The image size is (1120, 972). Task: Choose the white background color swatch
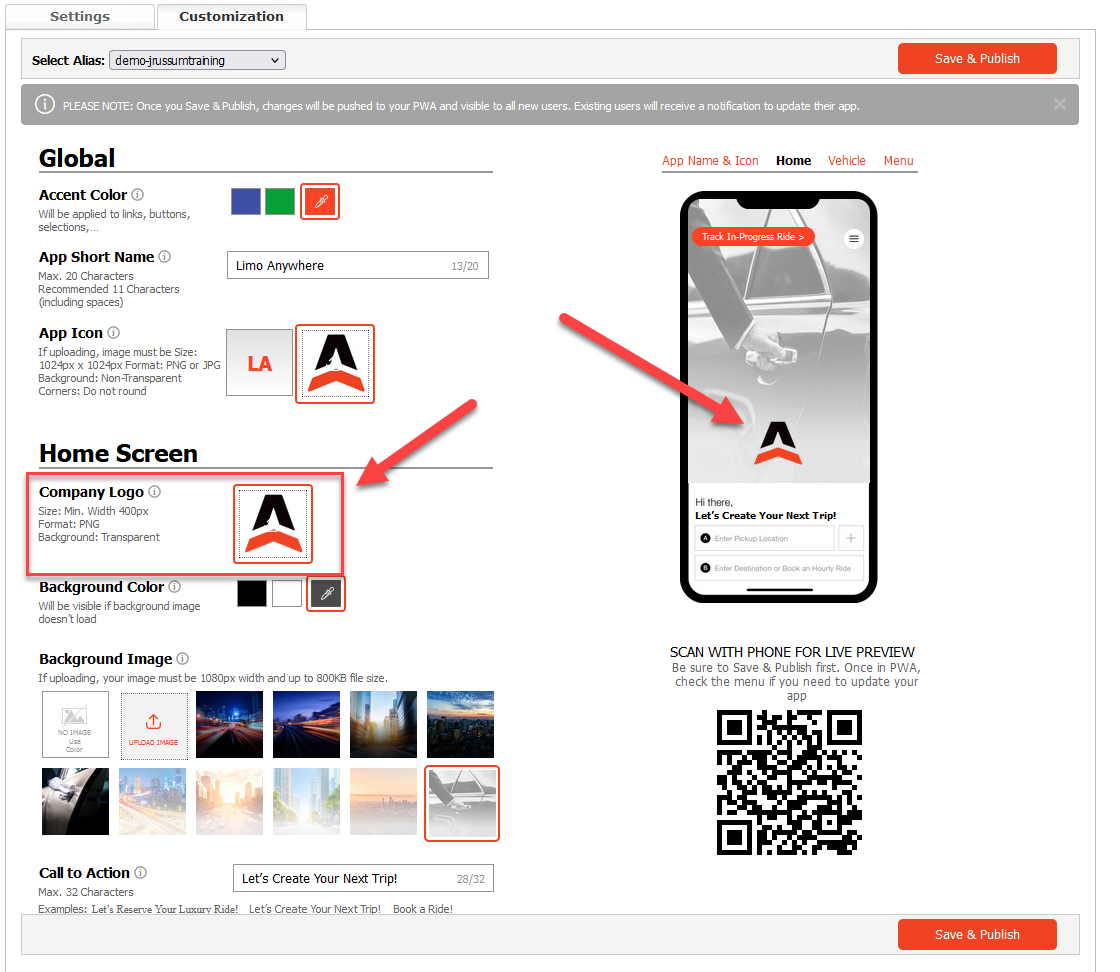287,593
